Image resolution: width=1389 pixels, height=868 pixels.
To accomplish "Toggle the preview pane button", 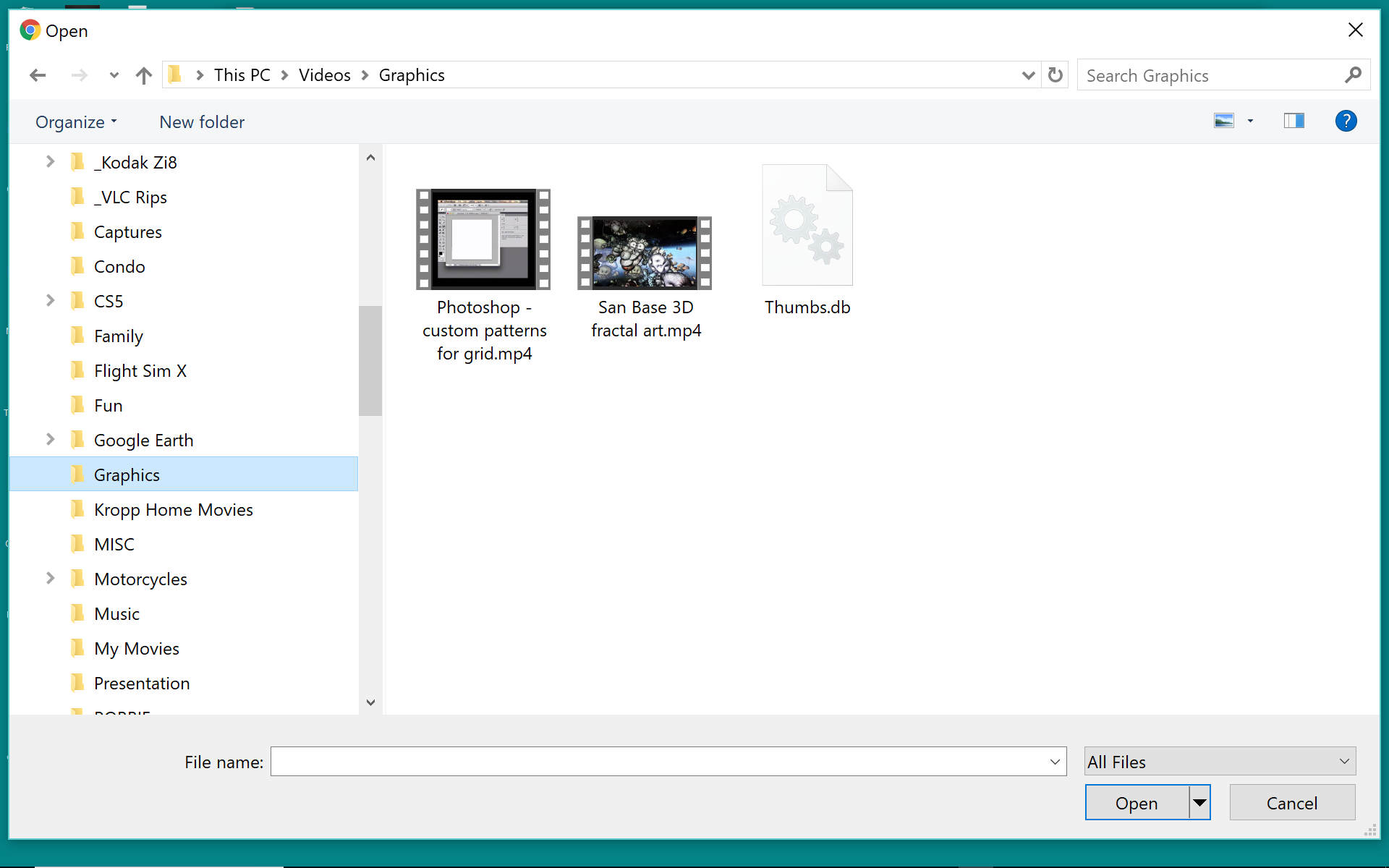I will pyautogui.click(x=1294, y=121).
